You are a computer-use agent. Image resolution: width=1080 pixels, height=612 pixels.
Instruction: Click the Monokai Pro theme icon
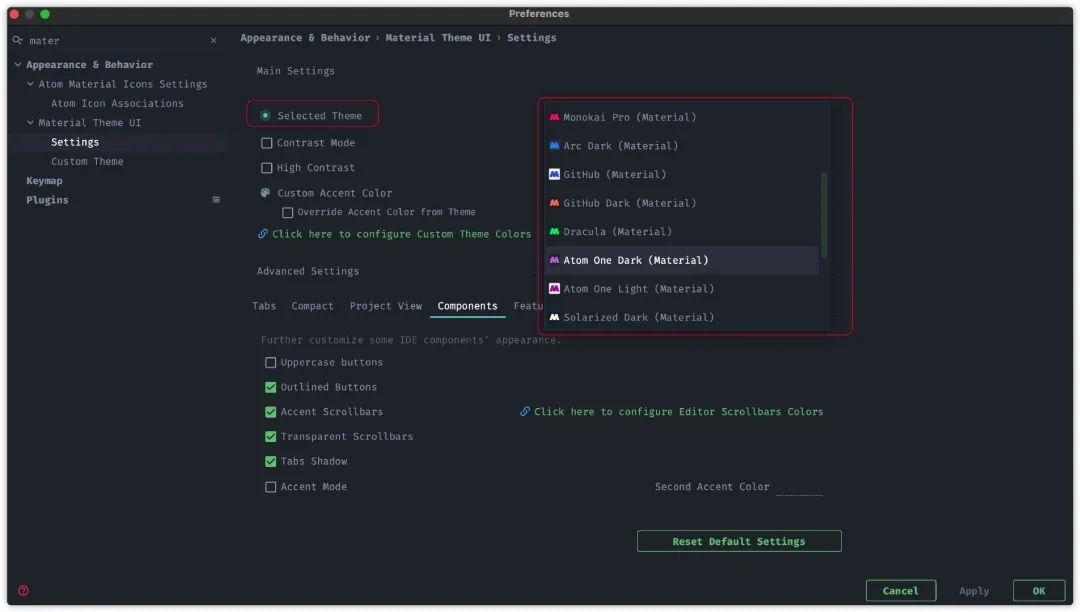tap(554, 117)
